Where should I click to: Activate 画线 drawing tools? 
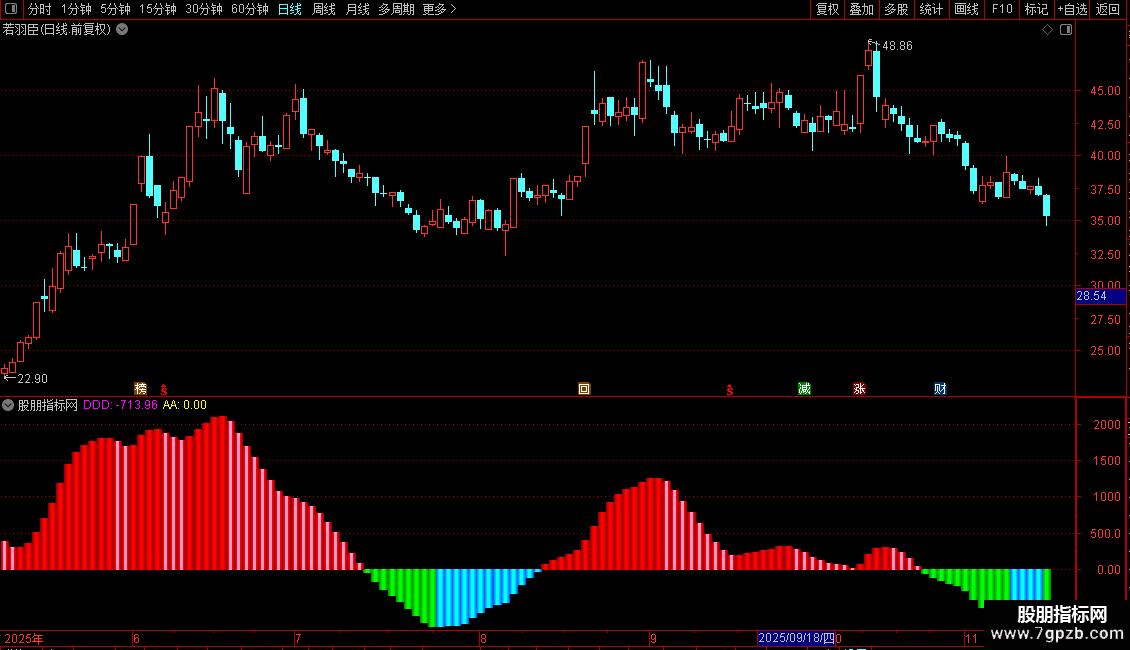(x=966, y=9)
